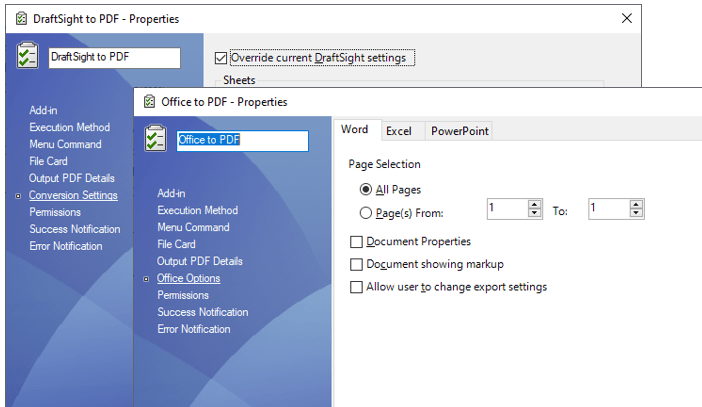Open Error Notification in Office to PDF window
The image size is (702, 407).
tap(193, 330)
